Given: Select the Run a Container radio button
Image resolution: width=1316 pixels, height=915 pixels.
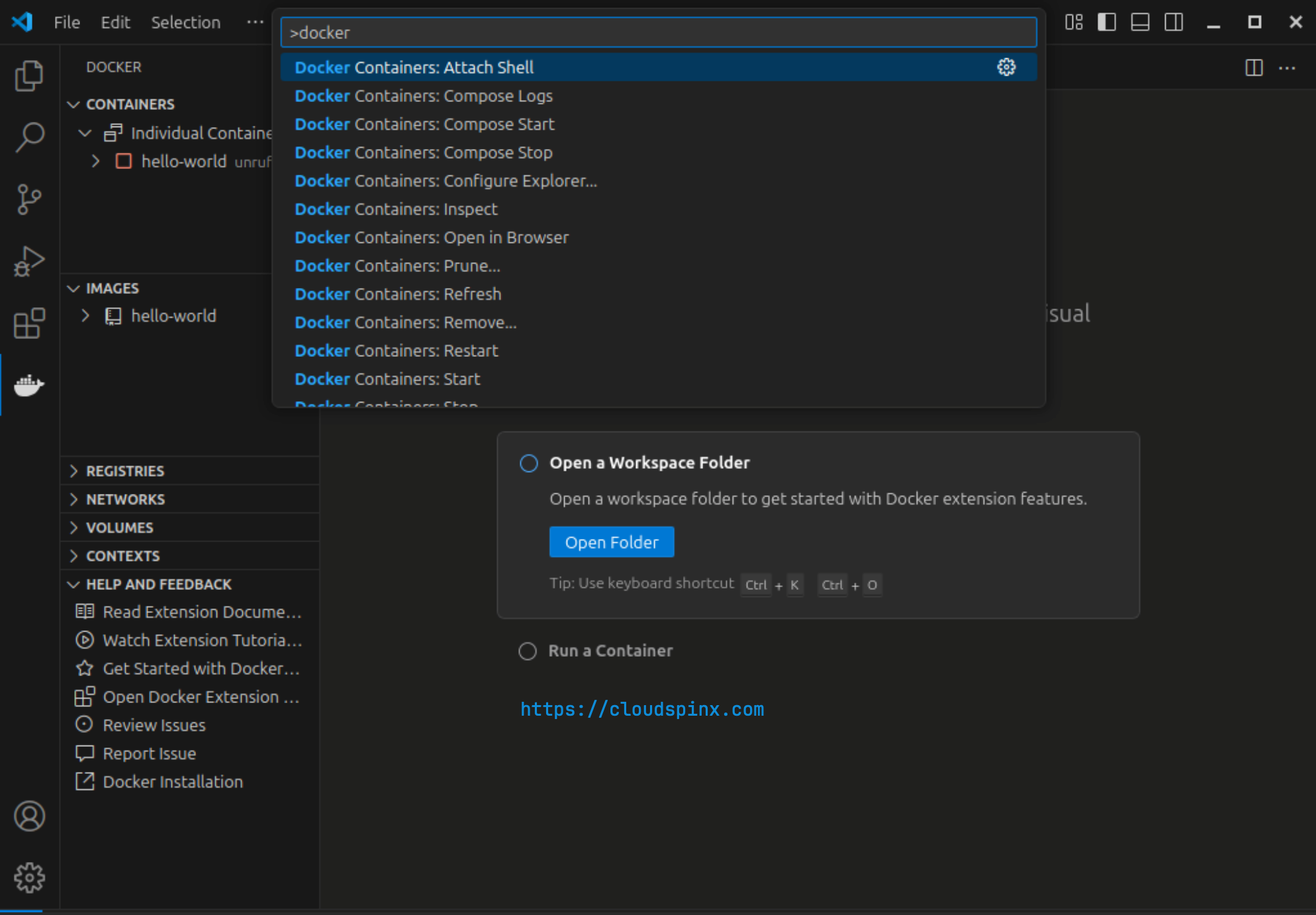Looking at the screenshot, I should (528, 651).
